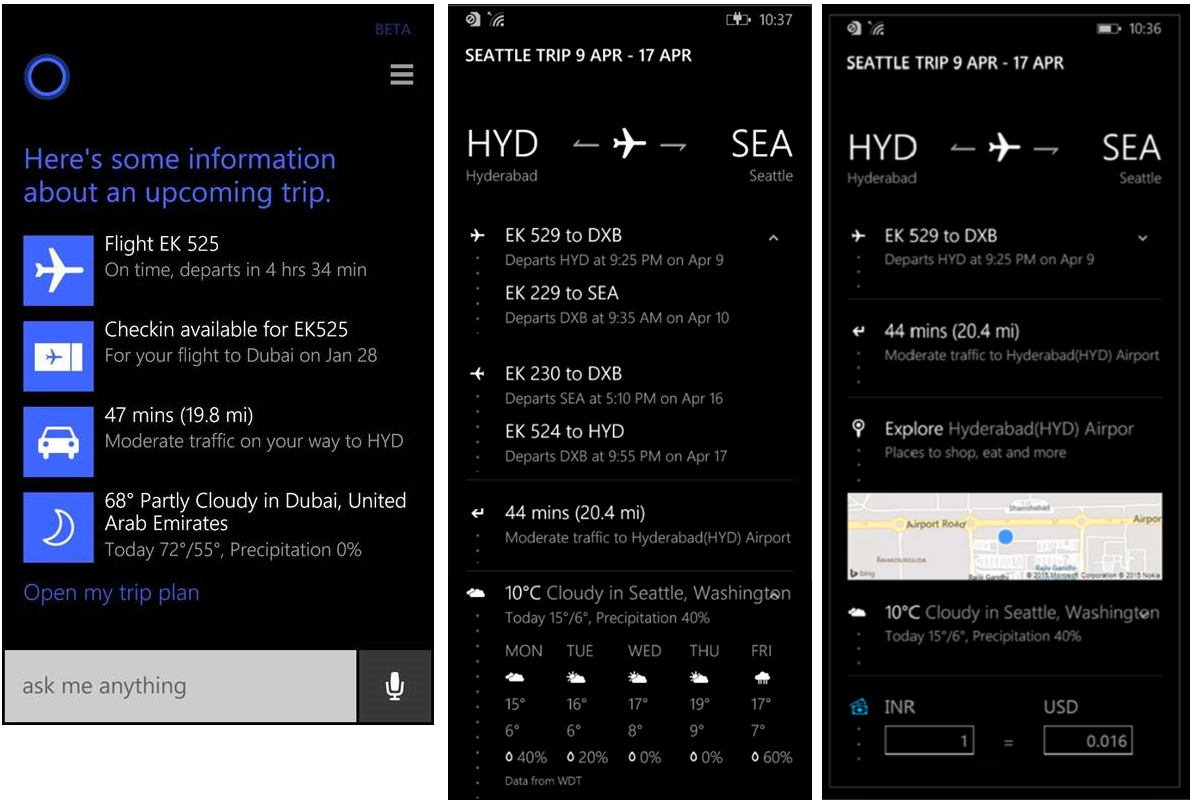Tap cloud icon beside 10°C Cloudy in middle screen
The height and width of the screenshot is (800, 1192).
click(477, 593)
